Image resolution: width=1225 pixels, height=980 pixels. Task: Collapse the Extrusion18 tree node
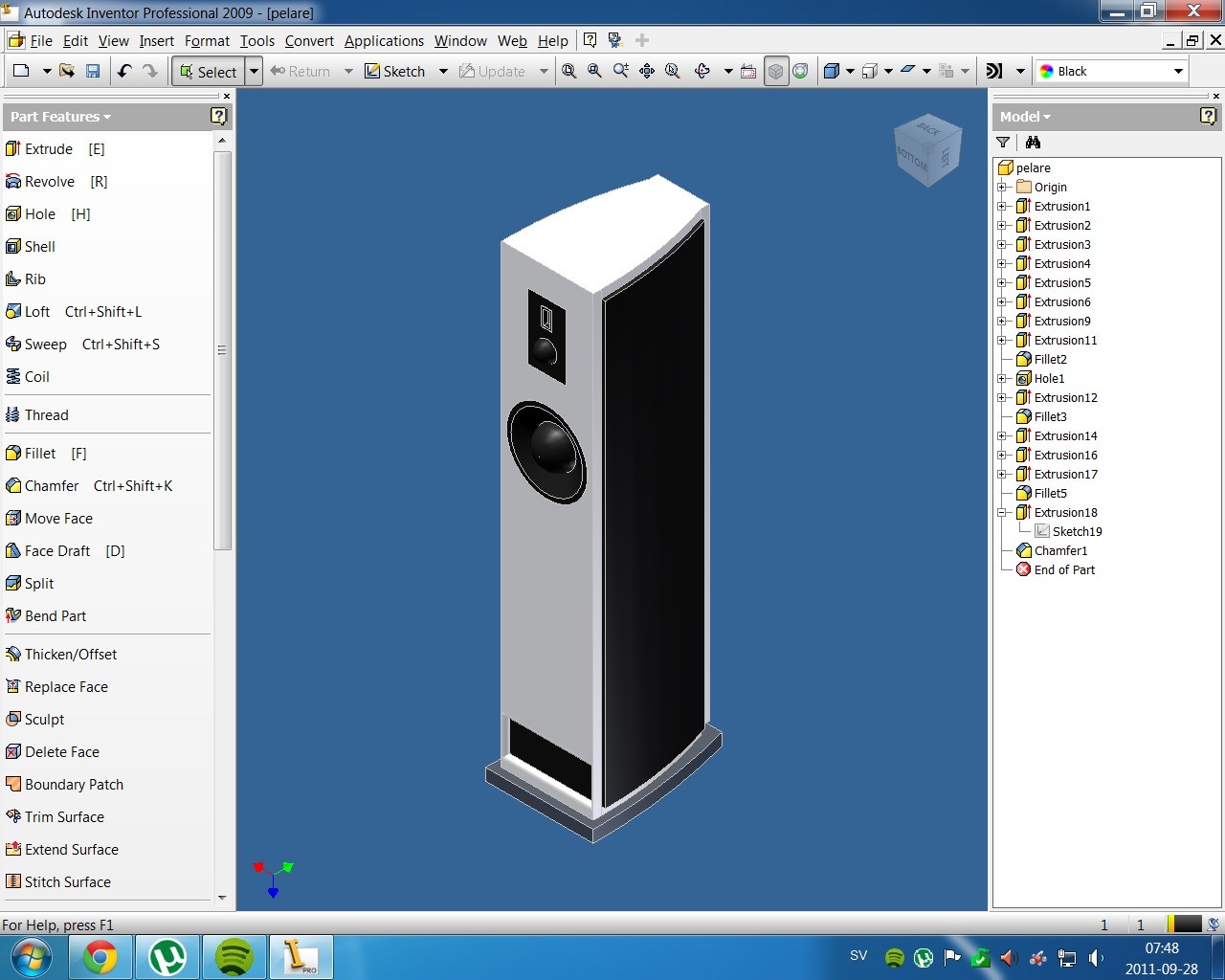point(1001,513)
